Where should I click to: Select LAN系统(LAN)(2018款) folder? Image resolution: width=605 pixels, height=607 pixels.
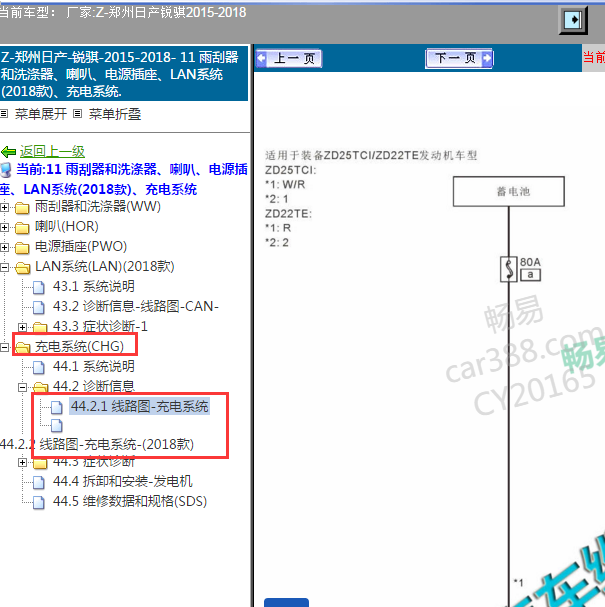[x=105, y=266]
